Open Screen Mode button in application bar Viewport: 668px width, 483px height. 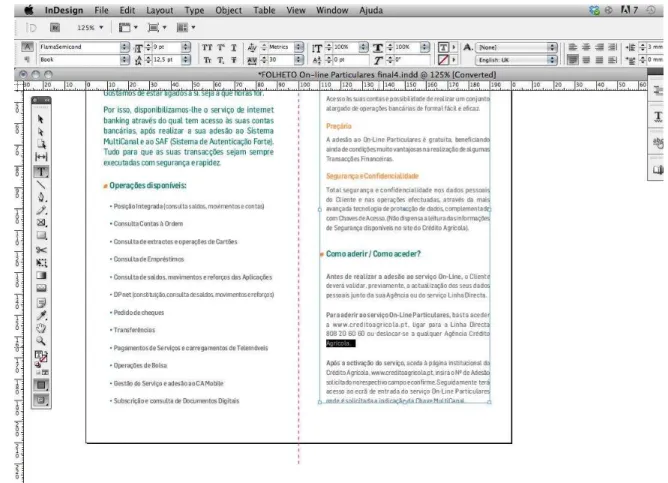157,28
